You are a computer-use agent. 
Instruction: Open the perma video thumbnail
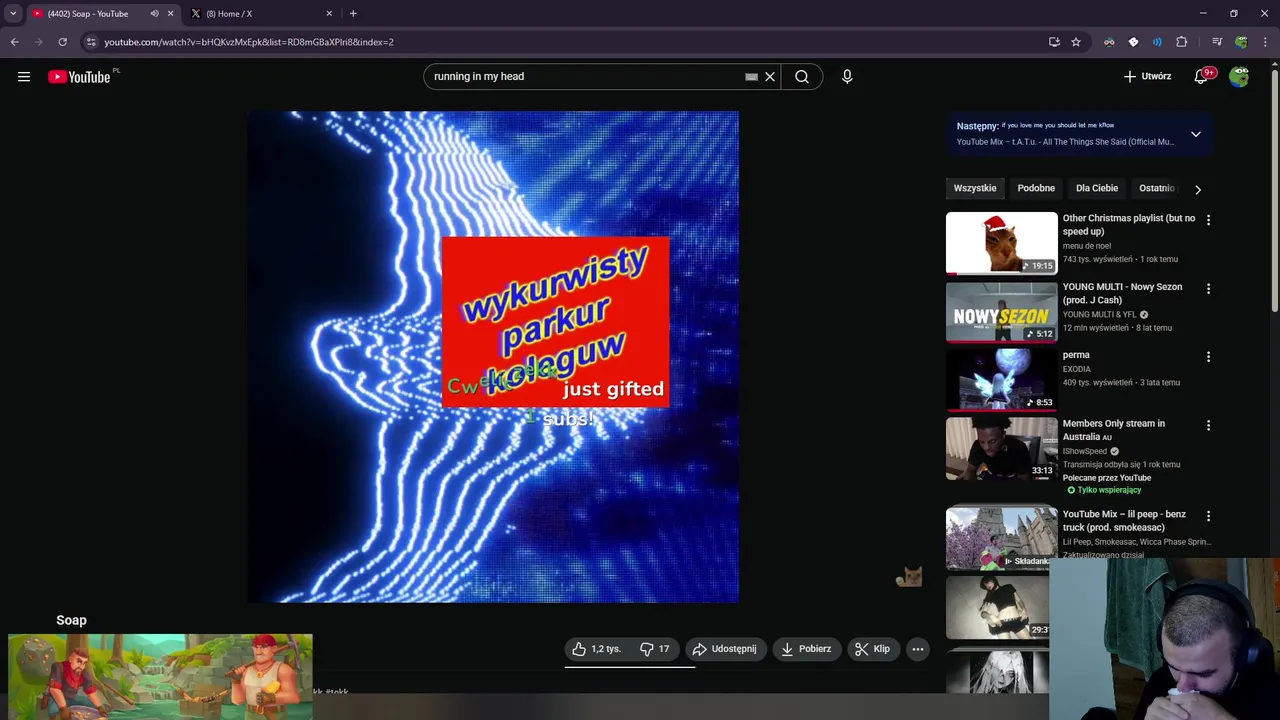[1001, 379]
